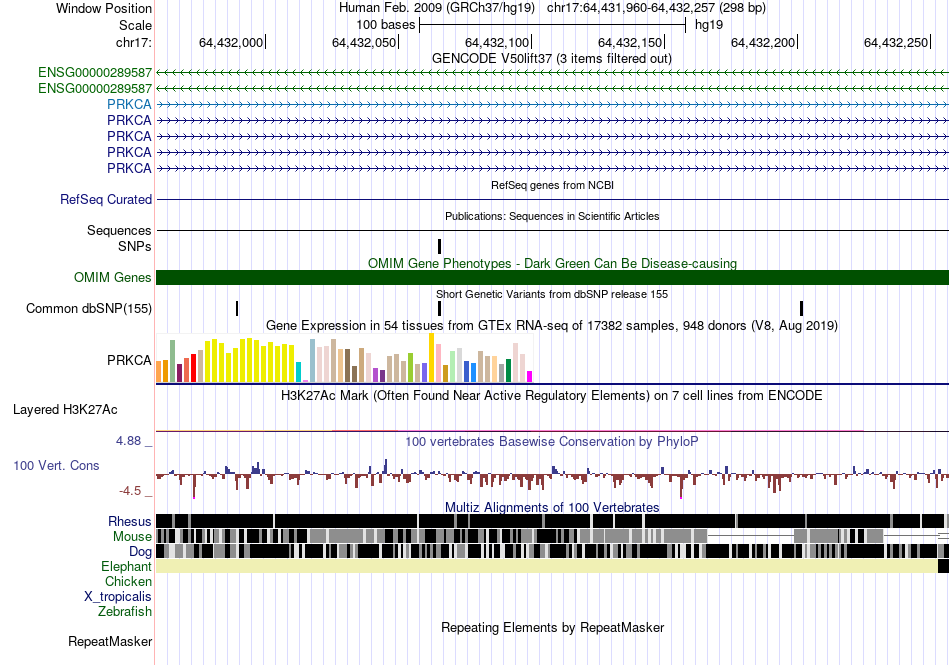Click the SNP marker in the SNPs track
Viewport: 950px width, 665px height.
click(439, 246)
